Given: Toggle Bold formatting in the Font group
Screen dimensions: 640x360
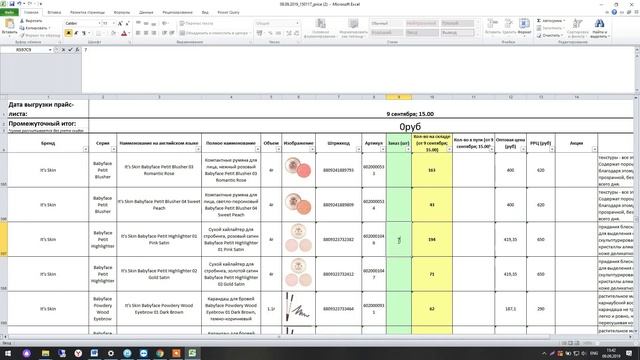Looking at the screenshot, I should tap(69, 33).
